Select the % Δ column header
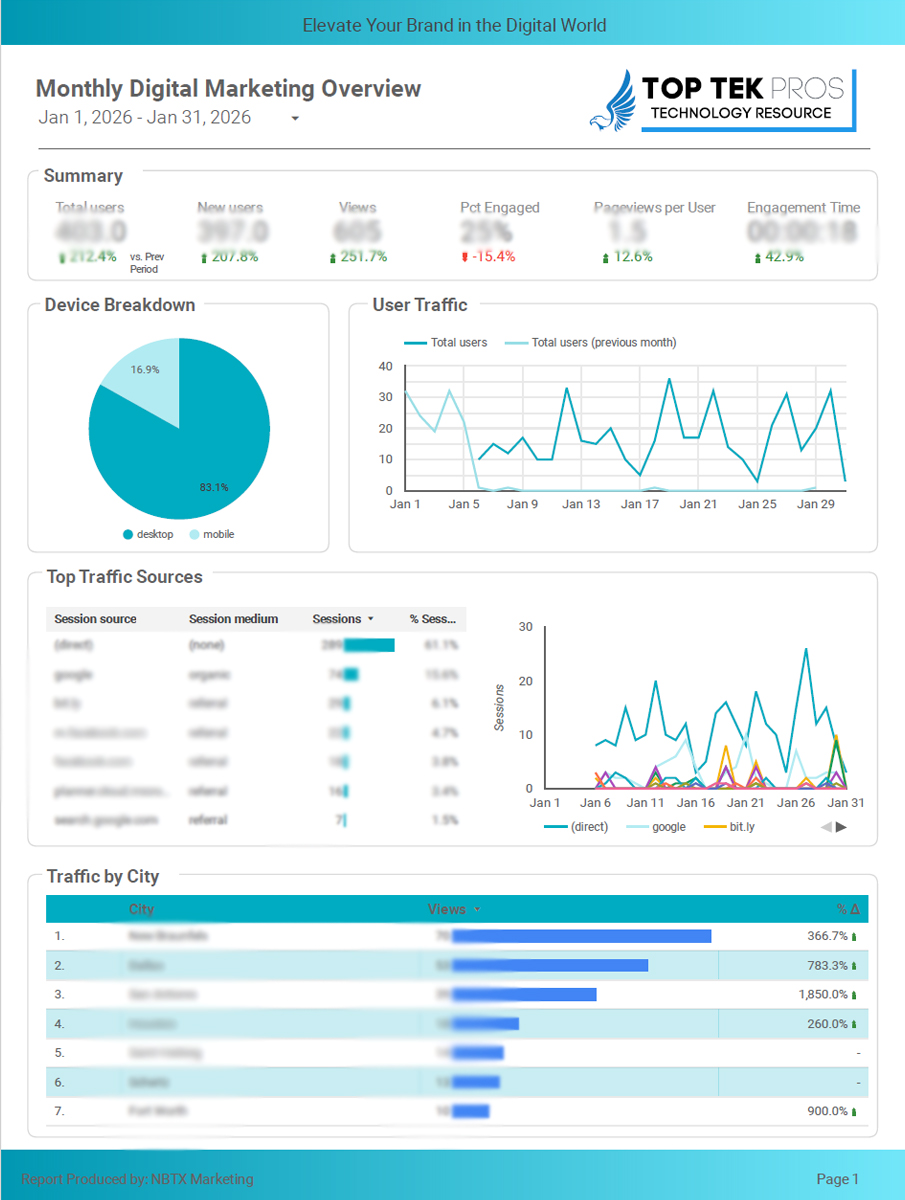905x1200 pixels. point(847,910)
